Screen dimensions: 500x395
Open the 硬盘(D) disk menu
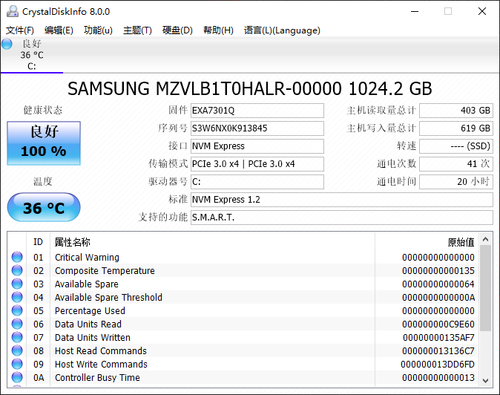(x=177, y=30)
